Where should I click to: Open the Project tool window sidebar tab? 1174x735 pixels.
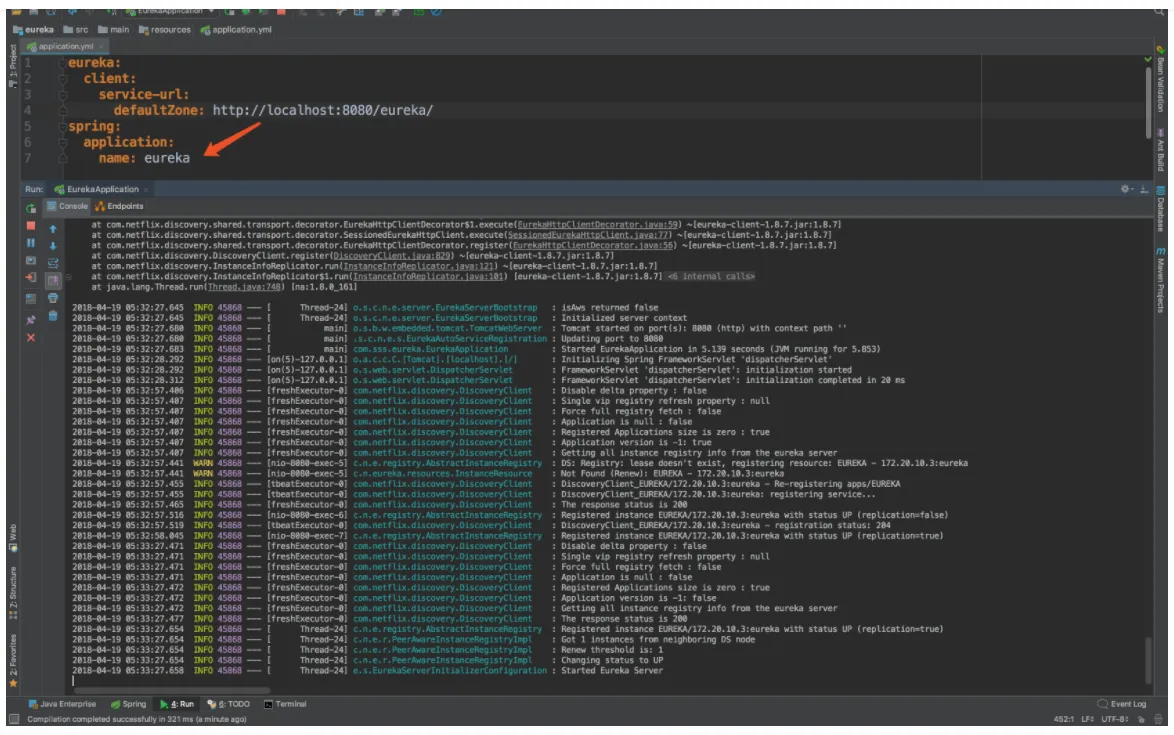13,66
